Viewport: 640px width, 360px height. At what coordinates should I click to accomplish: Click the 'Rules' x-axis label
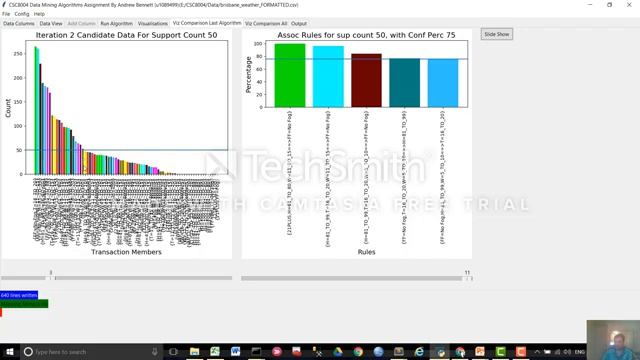click(366, 252)
